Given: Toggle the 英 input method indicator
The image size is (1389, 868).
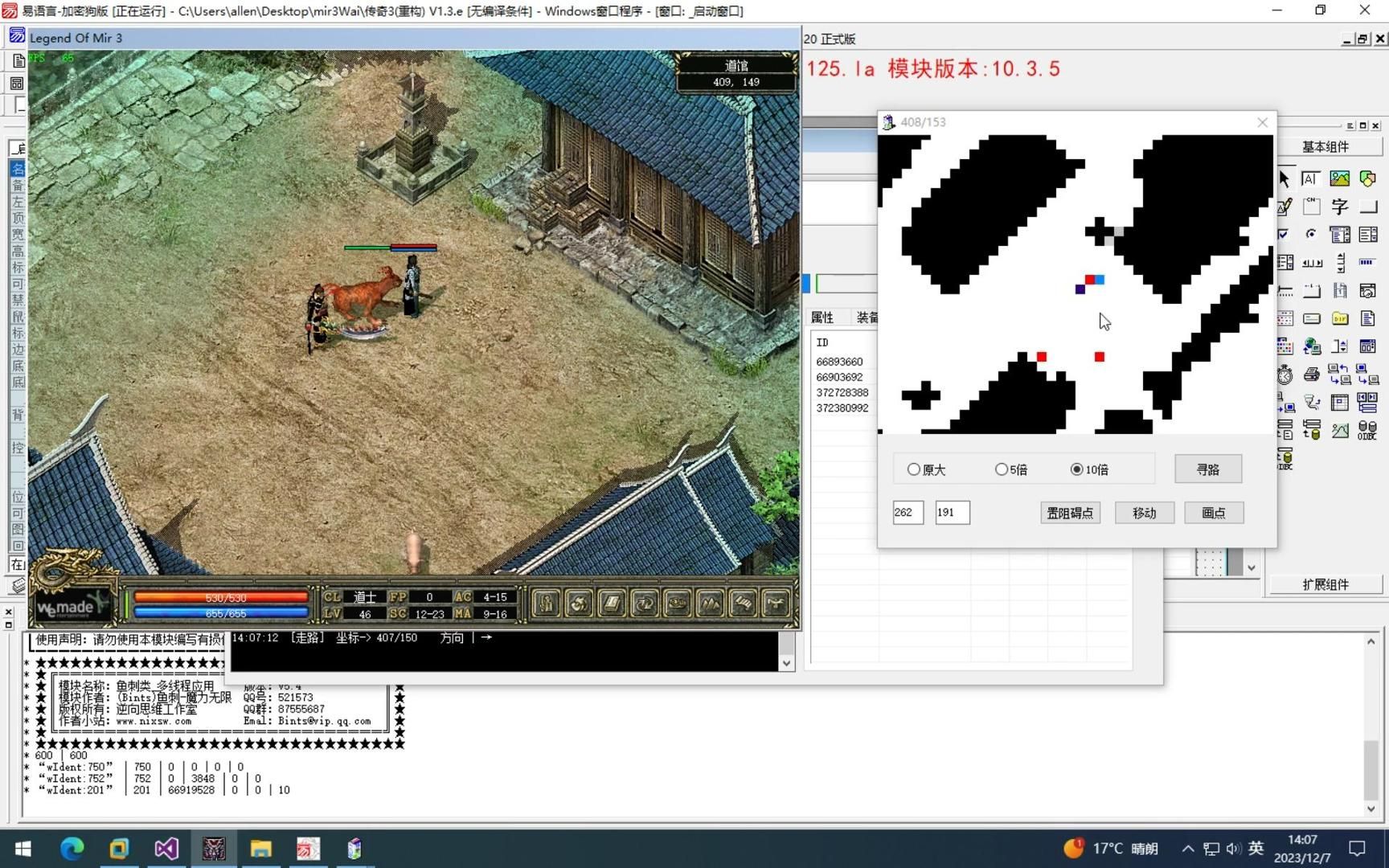Looking at the screenshot, I should (x=1256, y=849).
